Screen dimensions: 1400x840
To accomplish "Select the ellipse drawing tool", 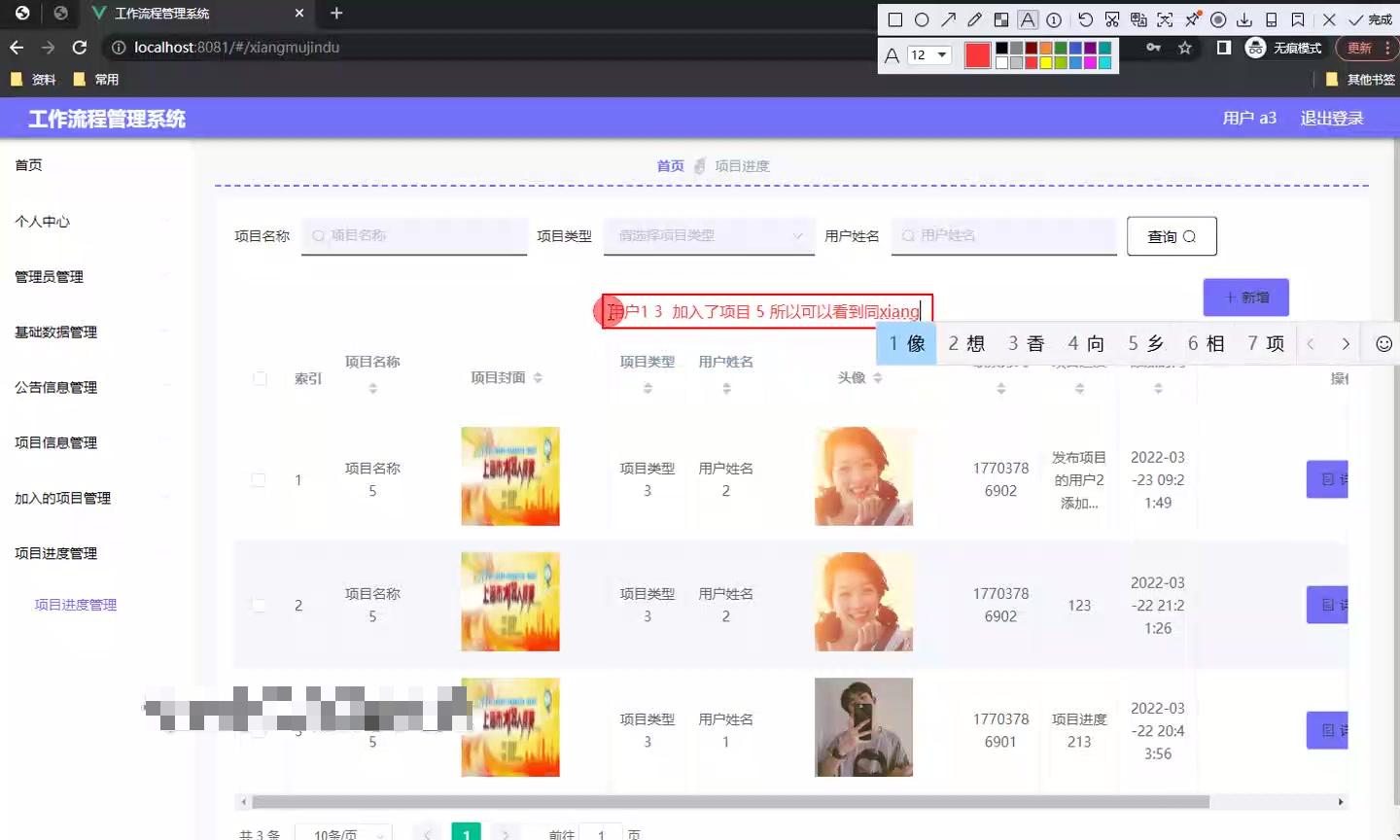I will (922, 17).
